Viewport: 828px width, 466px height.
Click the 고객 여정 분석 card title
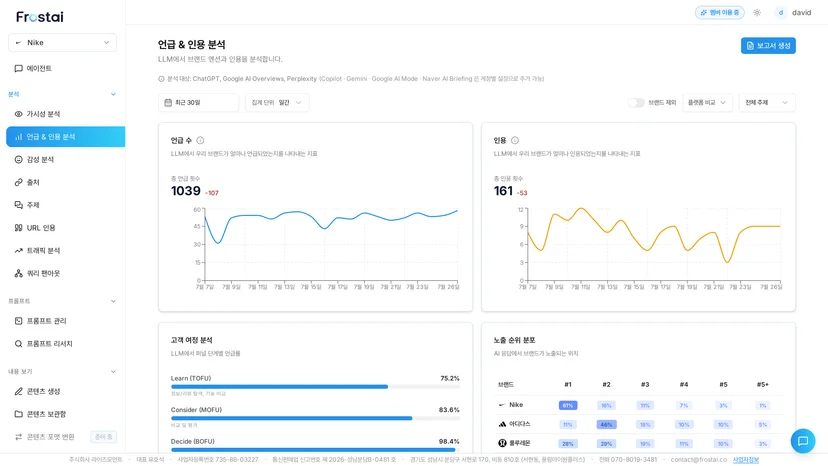tap(191, 340)
